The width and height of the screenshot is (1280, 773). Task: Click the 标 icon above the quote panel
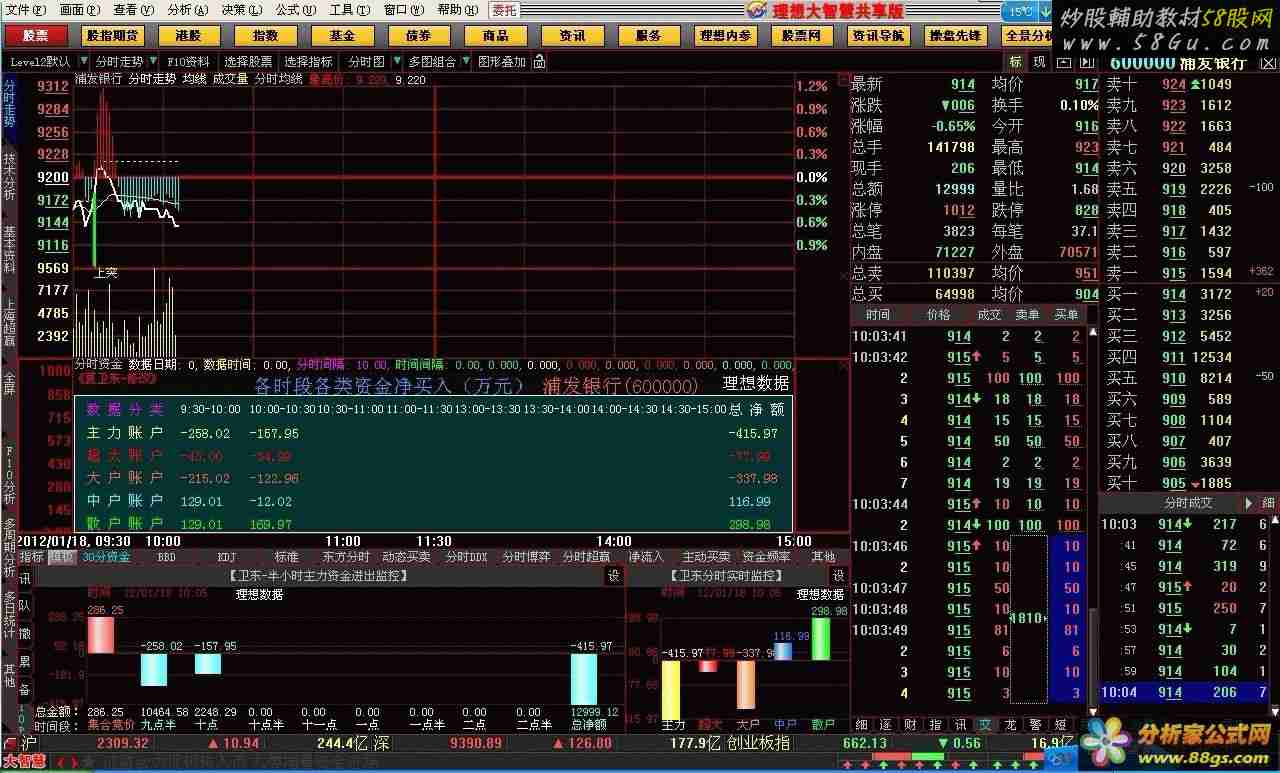click(1016, 62)
